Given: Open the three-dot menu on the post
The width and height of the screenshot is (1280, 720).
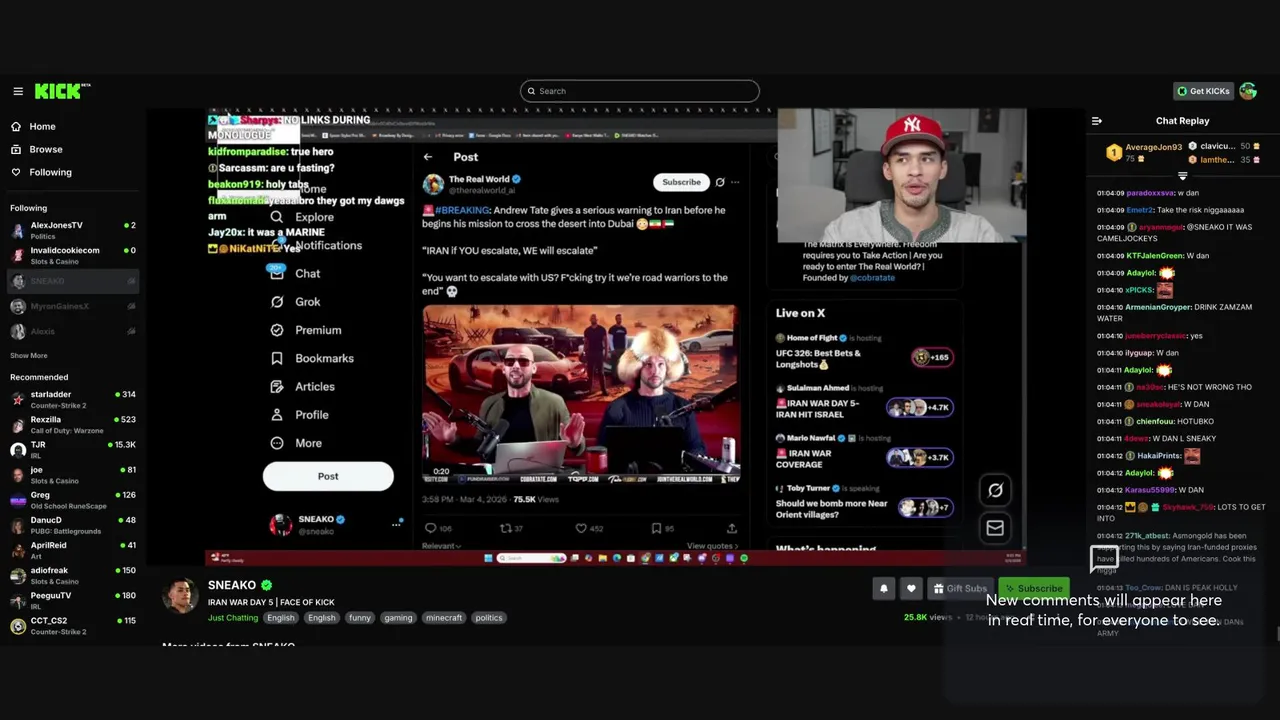Looking at the screenshot, I should click(x=735, y=182).
